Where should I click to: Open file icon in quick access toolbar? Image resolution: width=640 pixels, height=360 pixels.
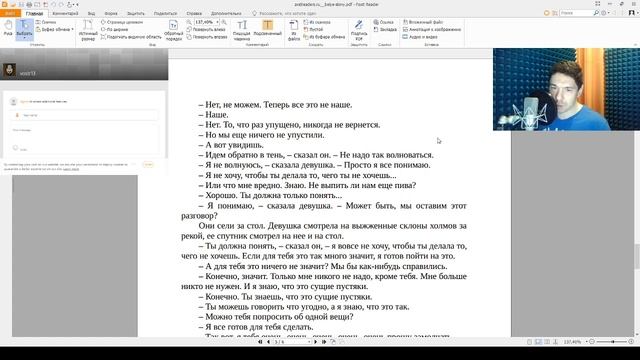coord(13,4)
